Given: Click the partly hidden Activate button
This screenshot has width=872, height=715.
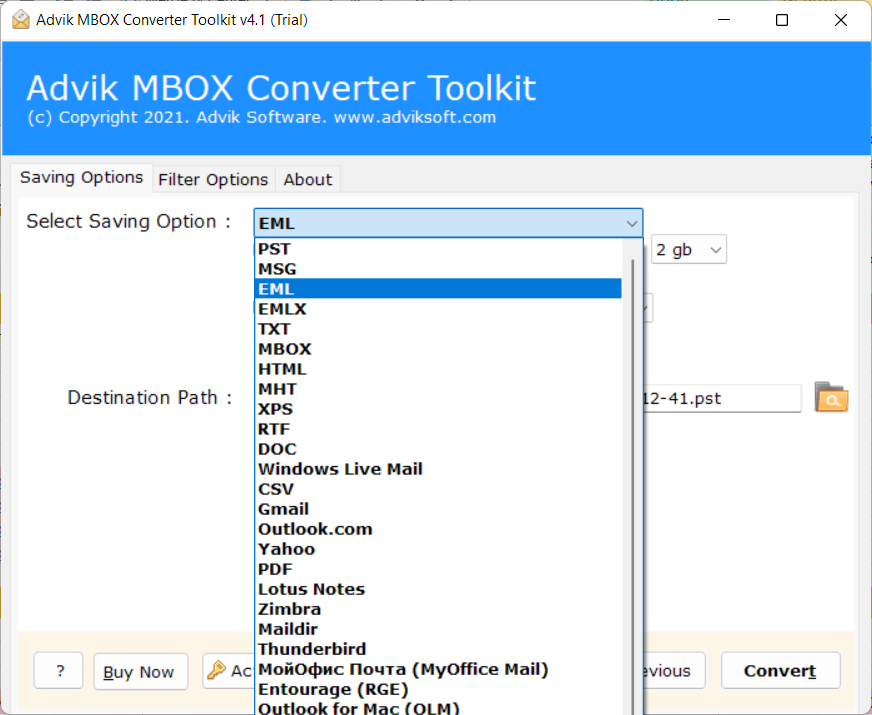Looking at the screenshot, I should point(228,671).
